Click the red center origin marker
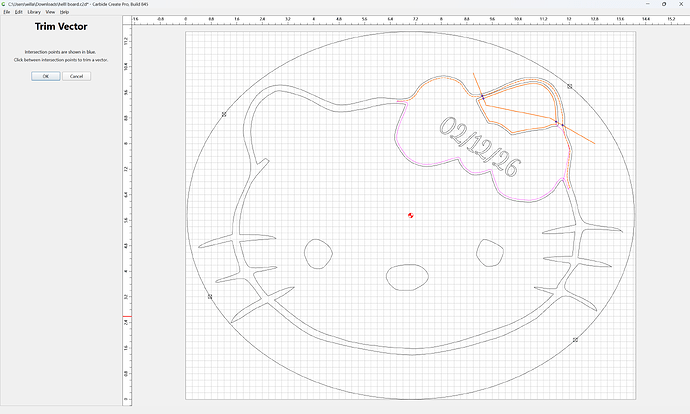The image size is (690, 414). pos(411,215)
